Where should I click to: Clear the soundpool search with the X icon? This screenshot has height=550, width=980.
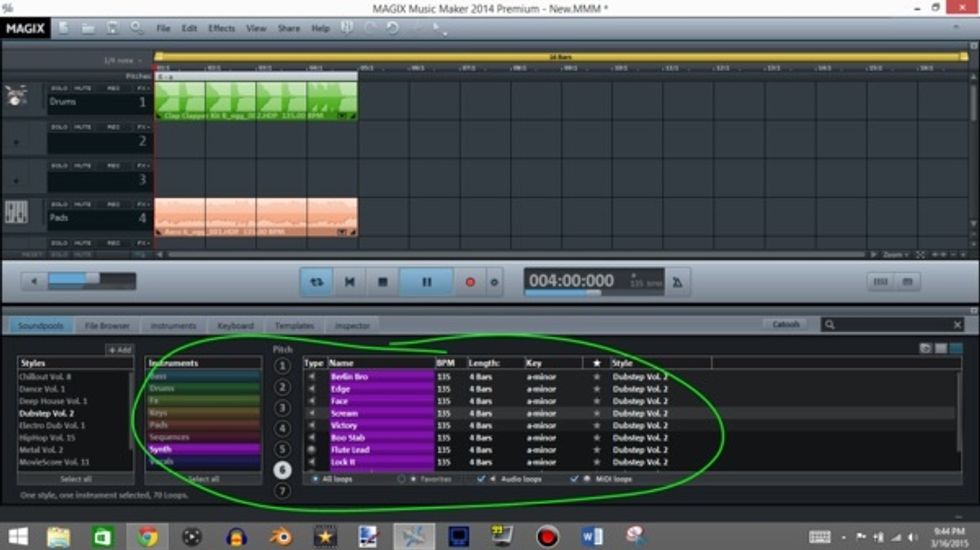pyautogui.click(x=957, y=324)
